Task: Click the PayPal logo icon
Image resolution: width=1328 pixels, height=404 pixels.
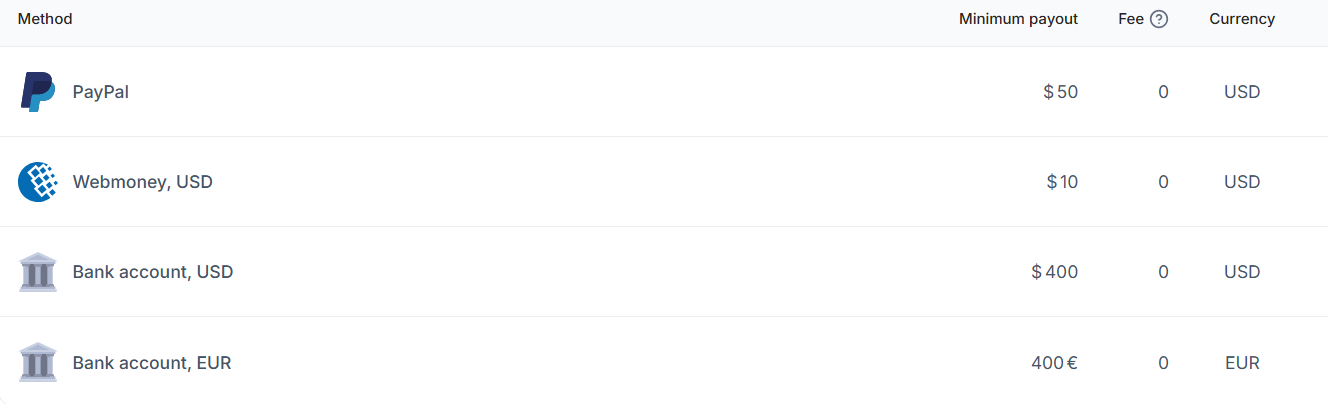Action: 38,92
